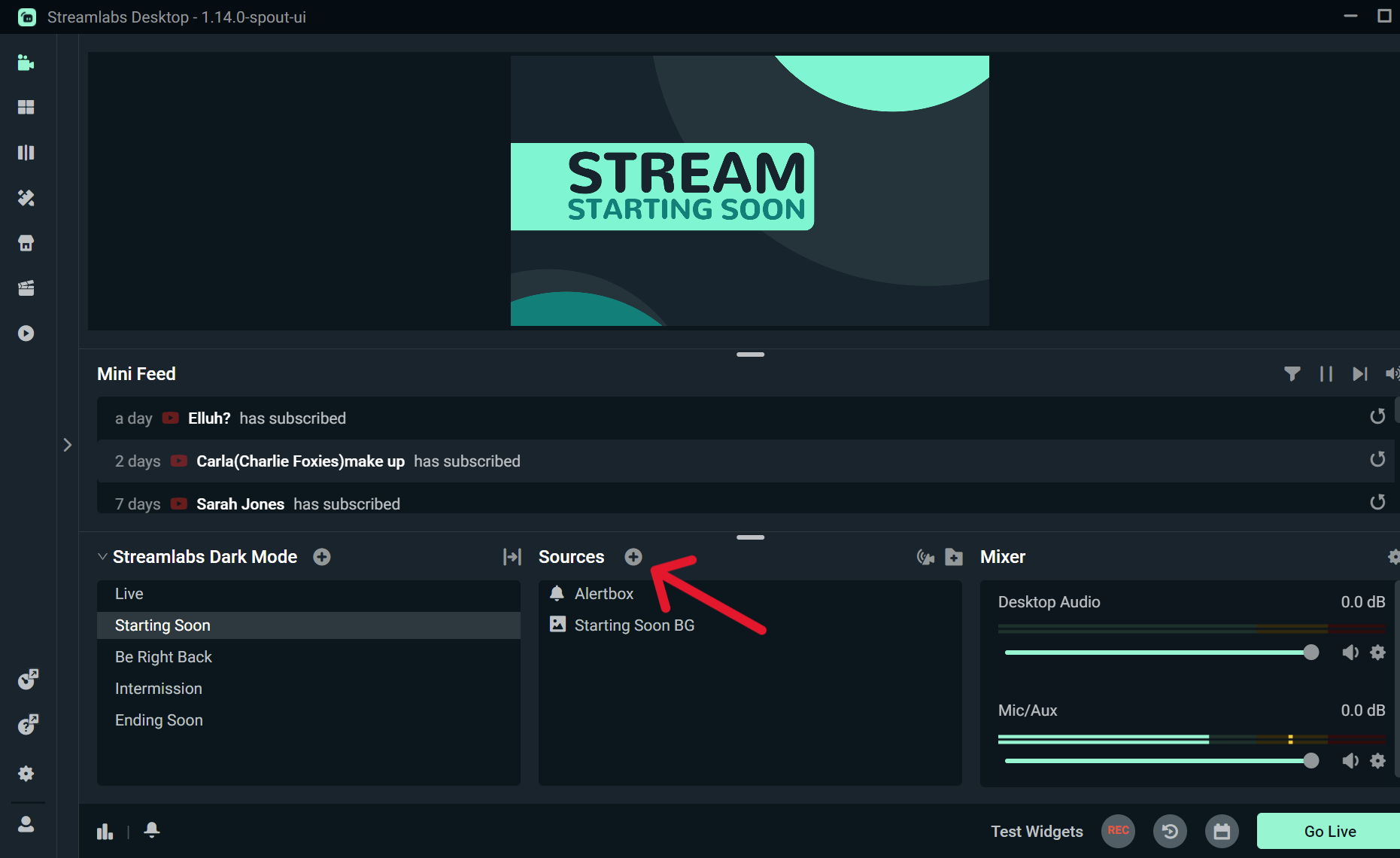
Task: Click the Elluh? subscriber name
Action: pyautogui.click(x=209, y=418)
